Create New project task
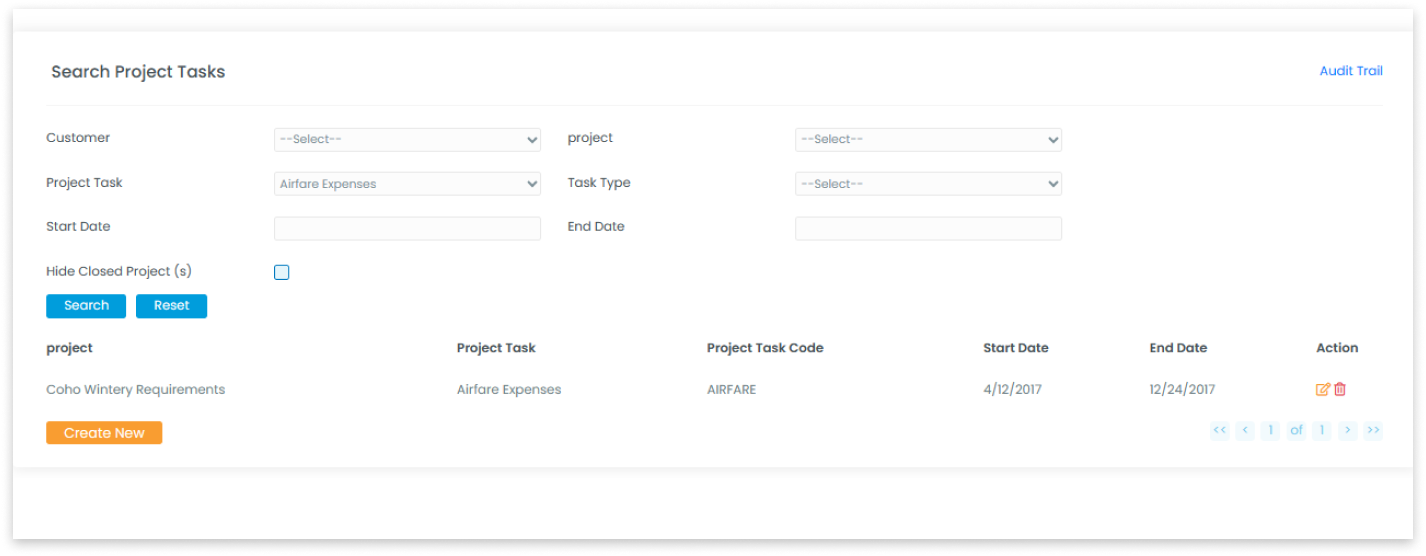This screenshot has height=556, width=1426. [x=104, y=433]
